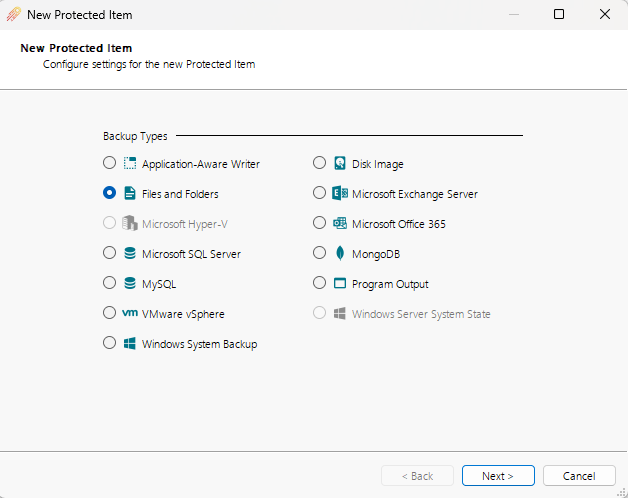628x498 pixels.
Task: Choose the Disk Image radio option
Action: click(x=320, y=163)
